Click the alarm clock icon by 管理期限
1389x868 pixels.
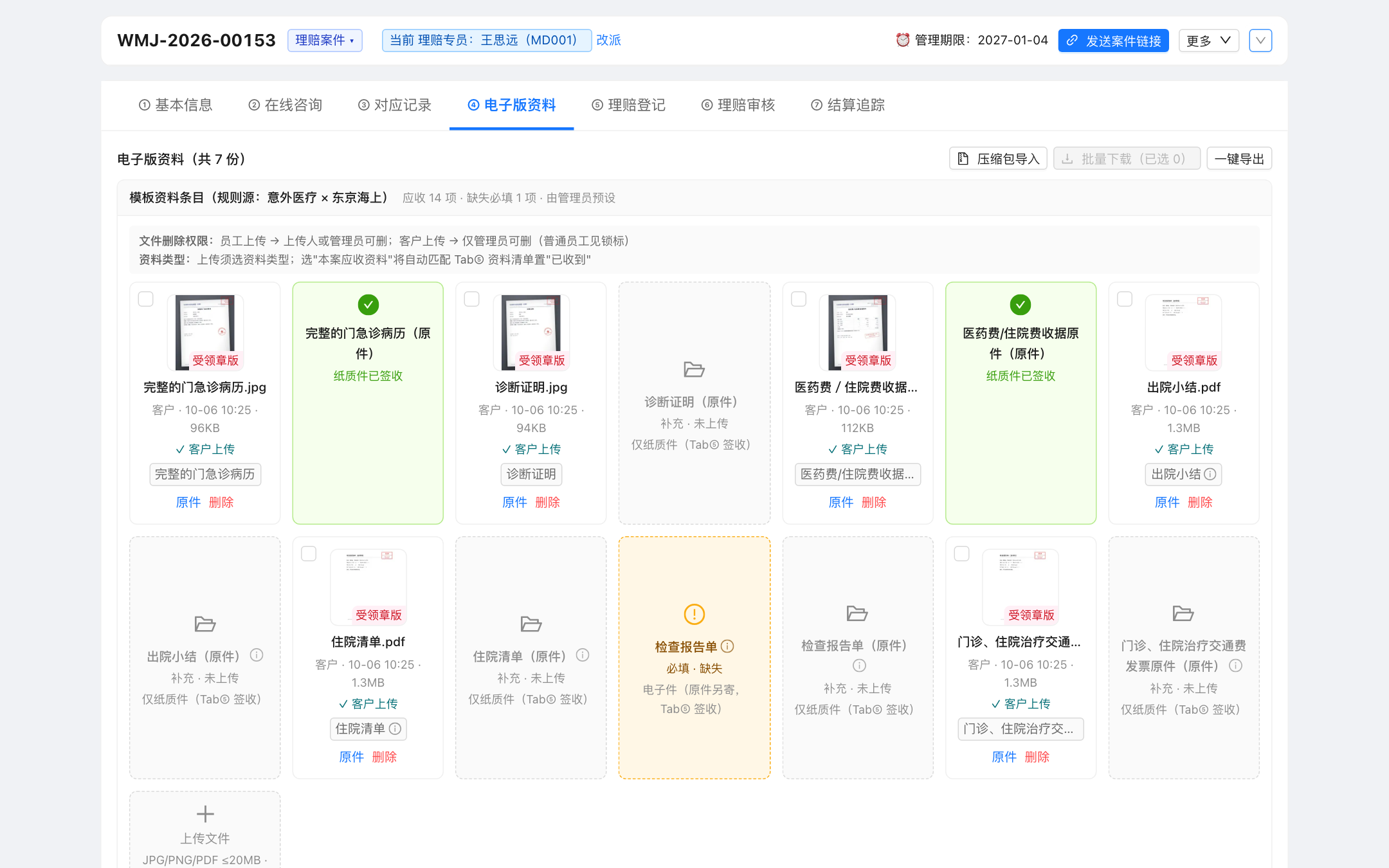[903, 40]
